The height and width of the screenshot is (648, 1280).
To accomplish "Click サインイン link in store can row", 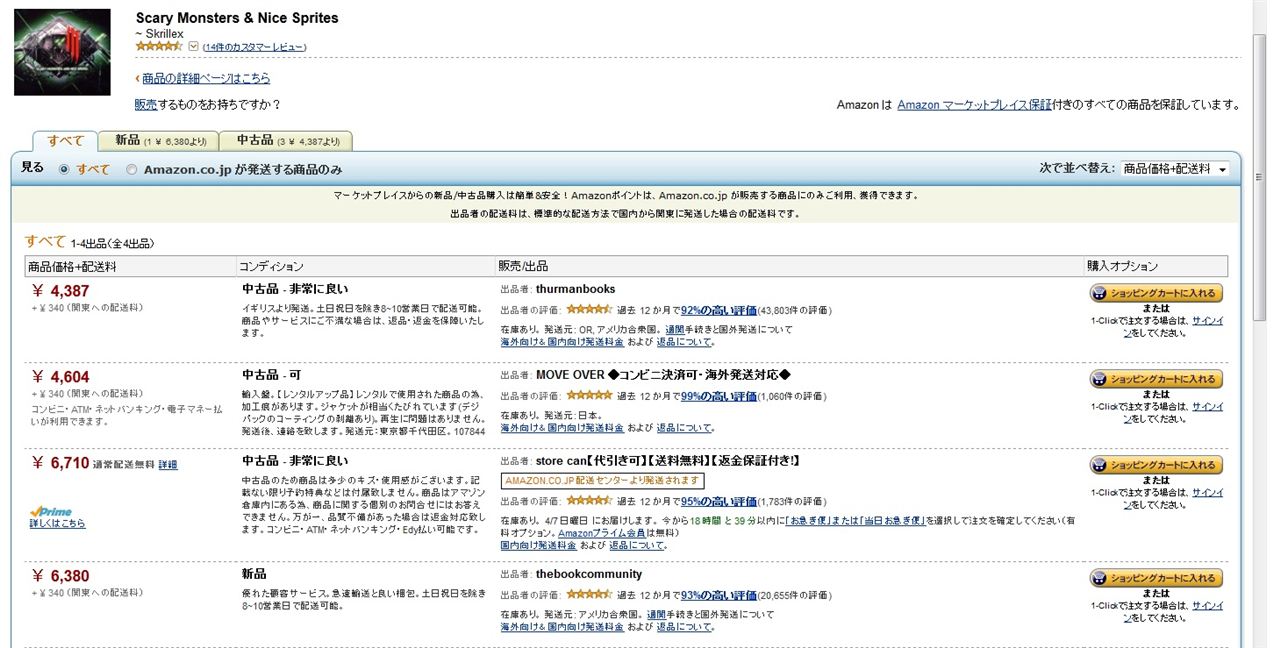I will click(x=1207, y=493).
